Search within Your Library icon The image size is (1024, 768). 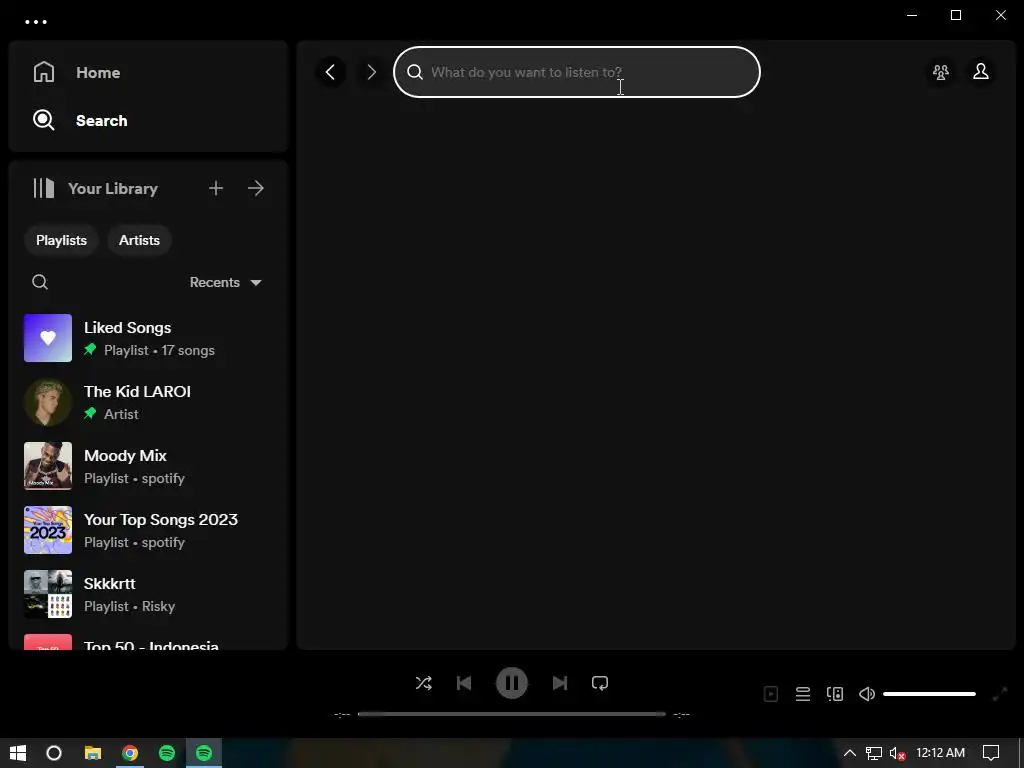[x=40, y=282]
